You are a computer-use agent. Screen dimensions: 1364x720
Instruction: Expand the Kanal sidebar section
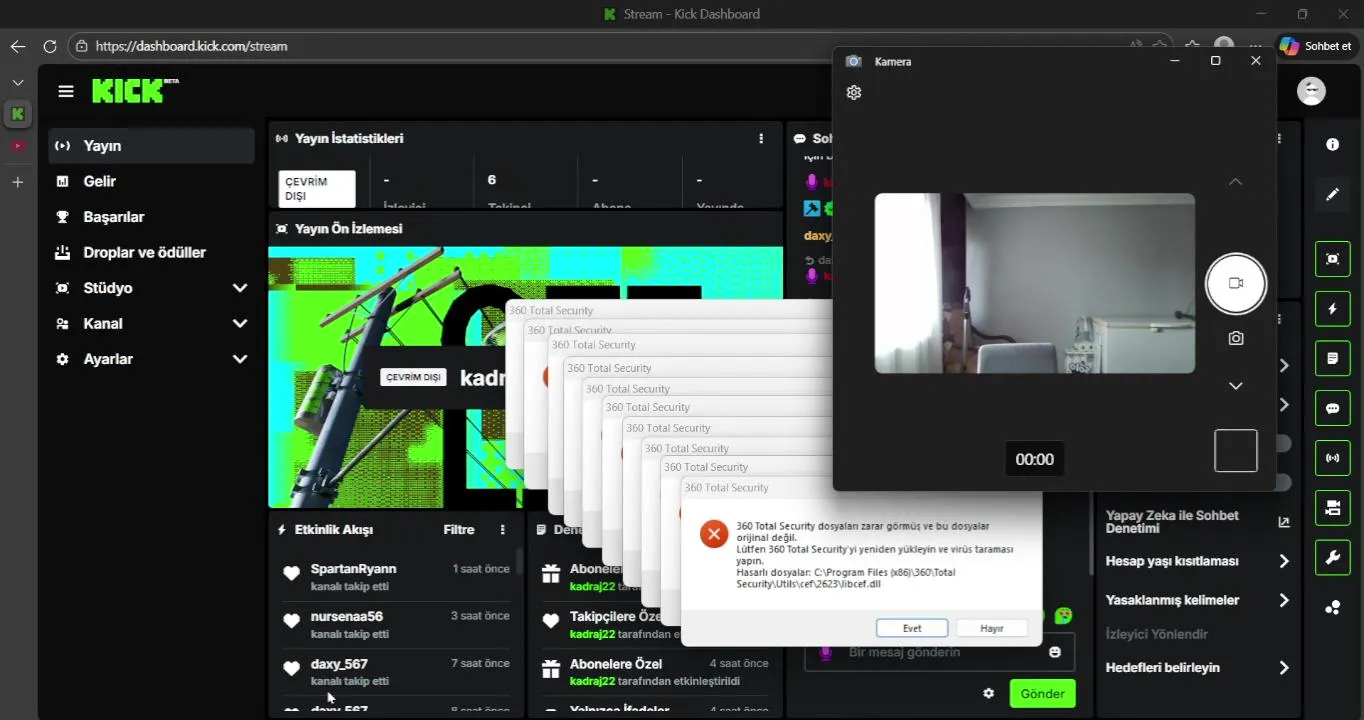tap(240, 324)
